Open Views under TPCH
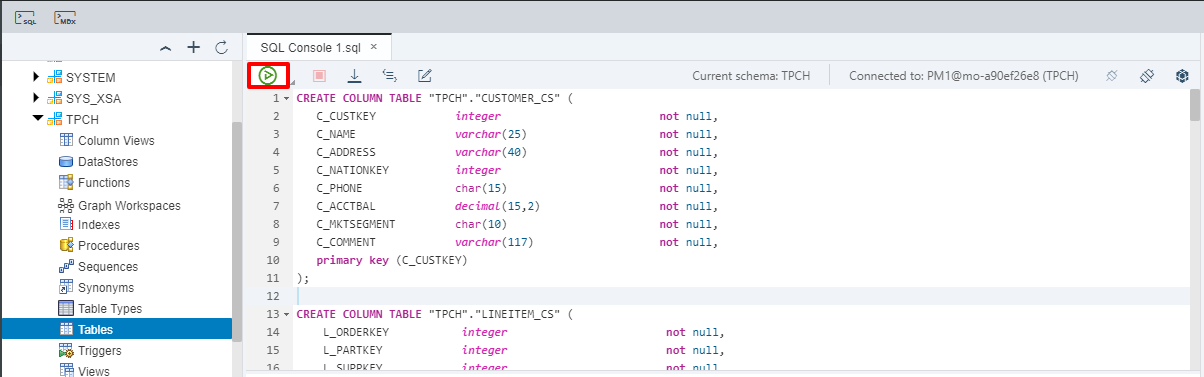This screenshot has width=1204, height=377. point(94,371)
